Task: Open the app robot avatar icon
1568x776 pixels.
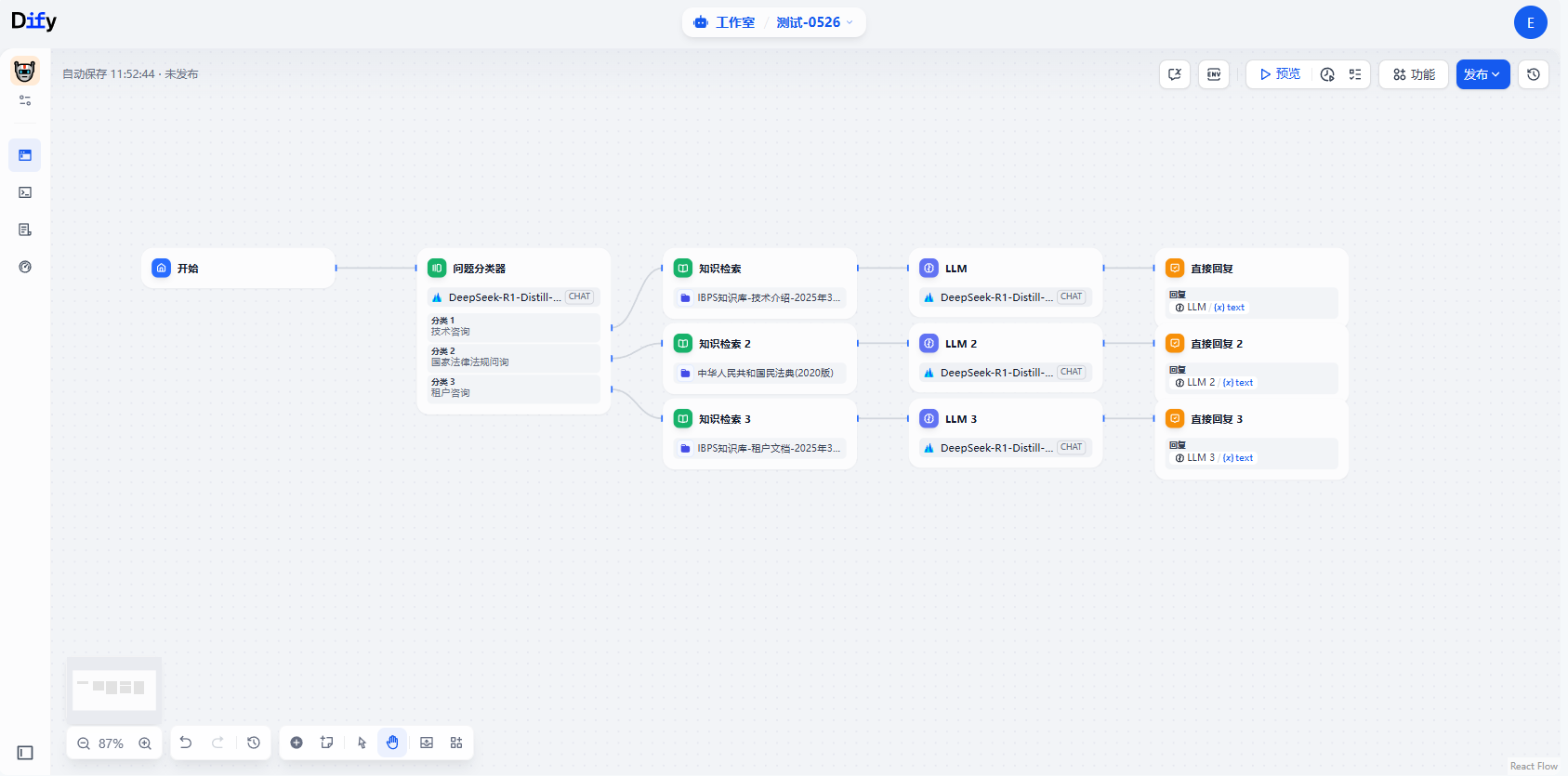Action: (25, 71)
